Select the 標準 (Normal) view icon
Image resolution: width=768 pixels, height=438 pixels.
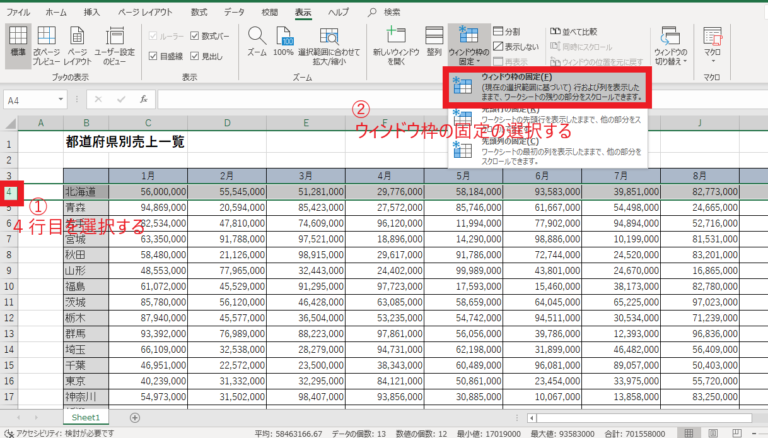coord(18,46)
